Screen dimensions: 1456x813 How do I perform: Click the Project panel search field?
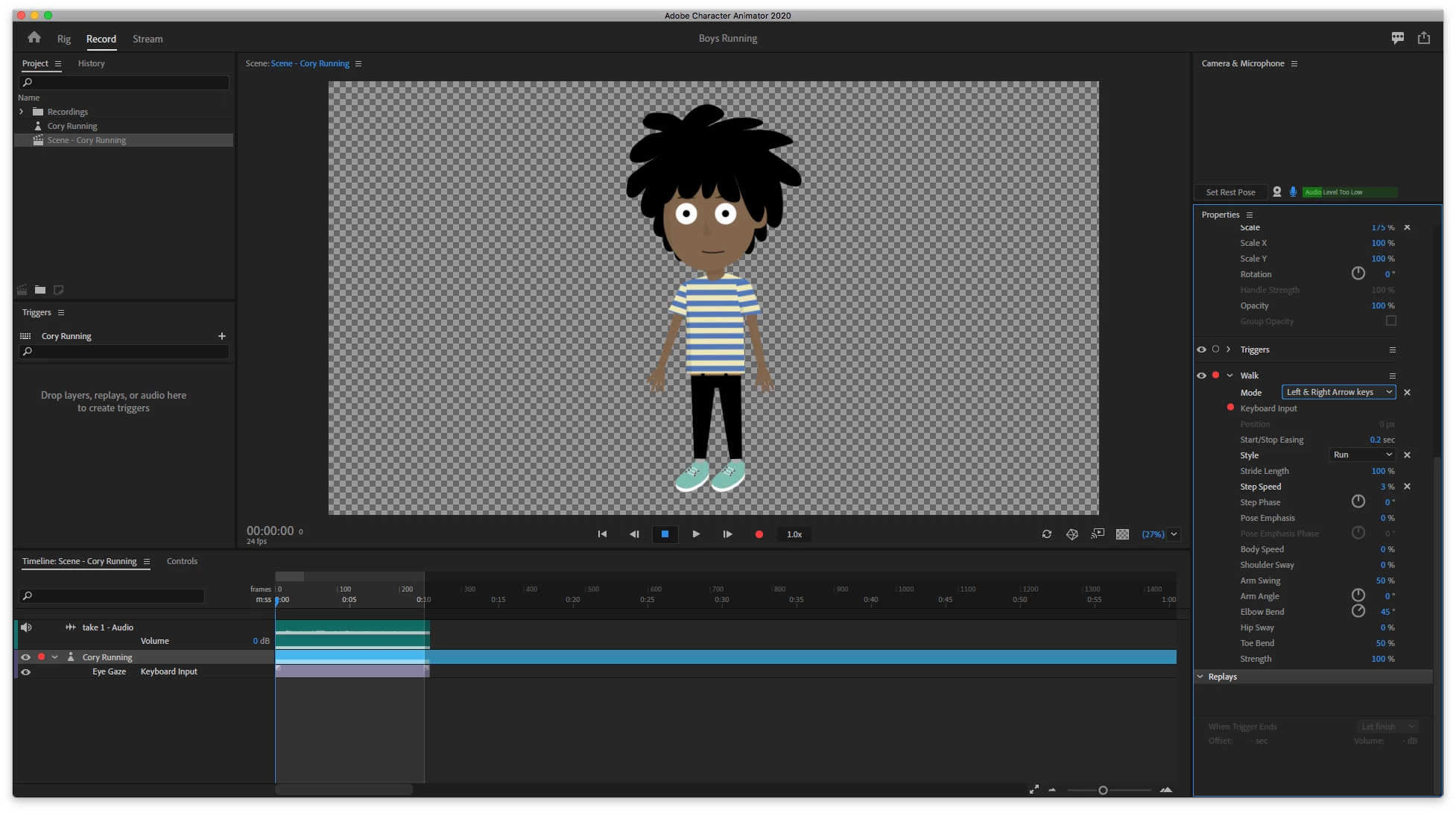pyautogui.click(x=124, y=83)
